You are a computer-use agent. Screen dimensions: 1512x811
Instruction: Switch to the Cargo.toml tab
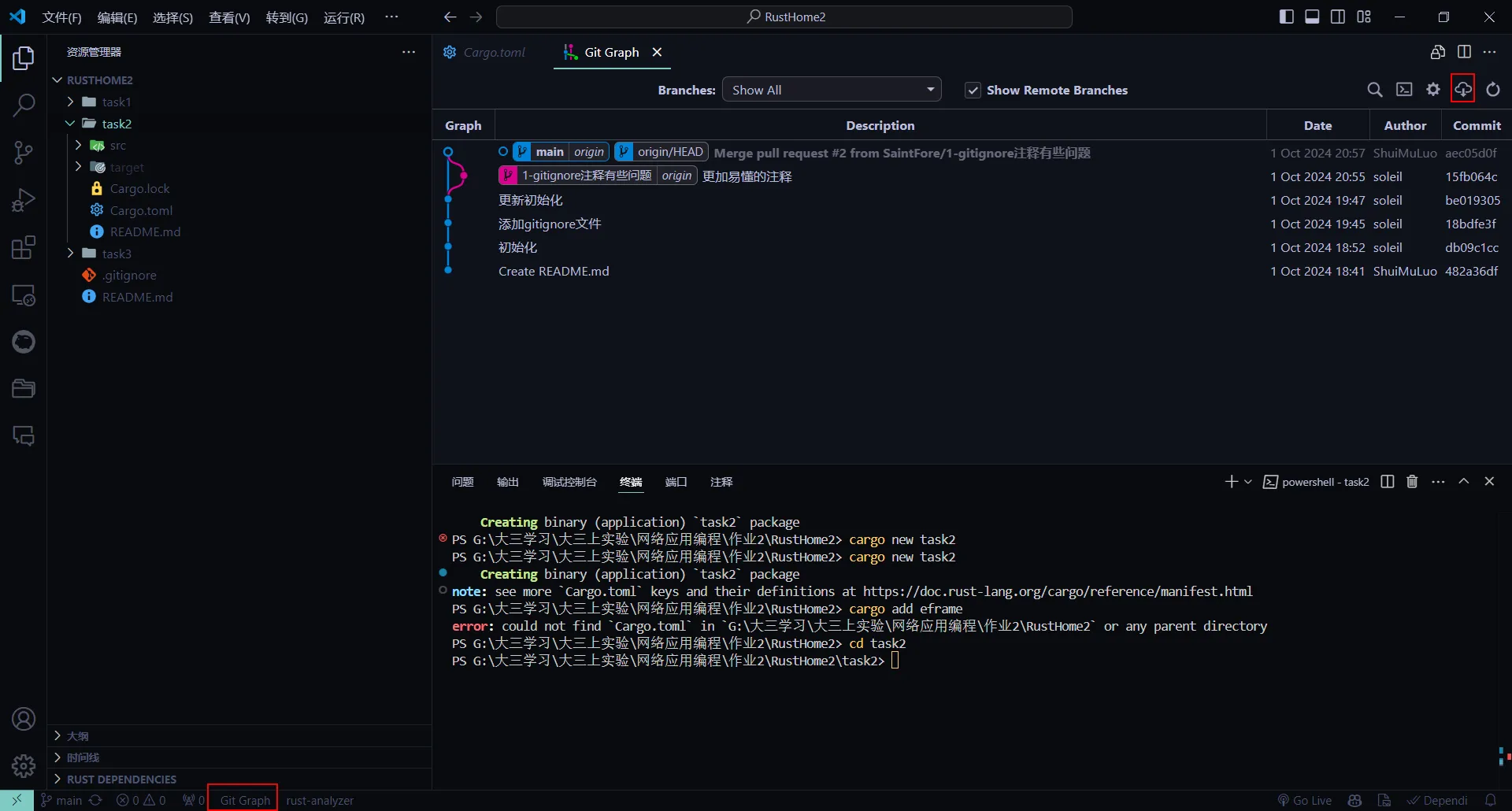(495, 52)
